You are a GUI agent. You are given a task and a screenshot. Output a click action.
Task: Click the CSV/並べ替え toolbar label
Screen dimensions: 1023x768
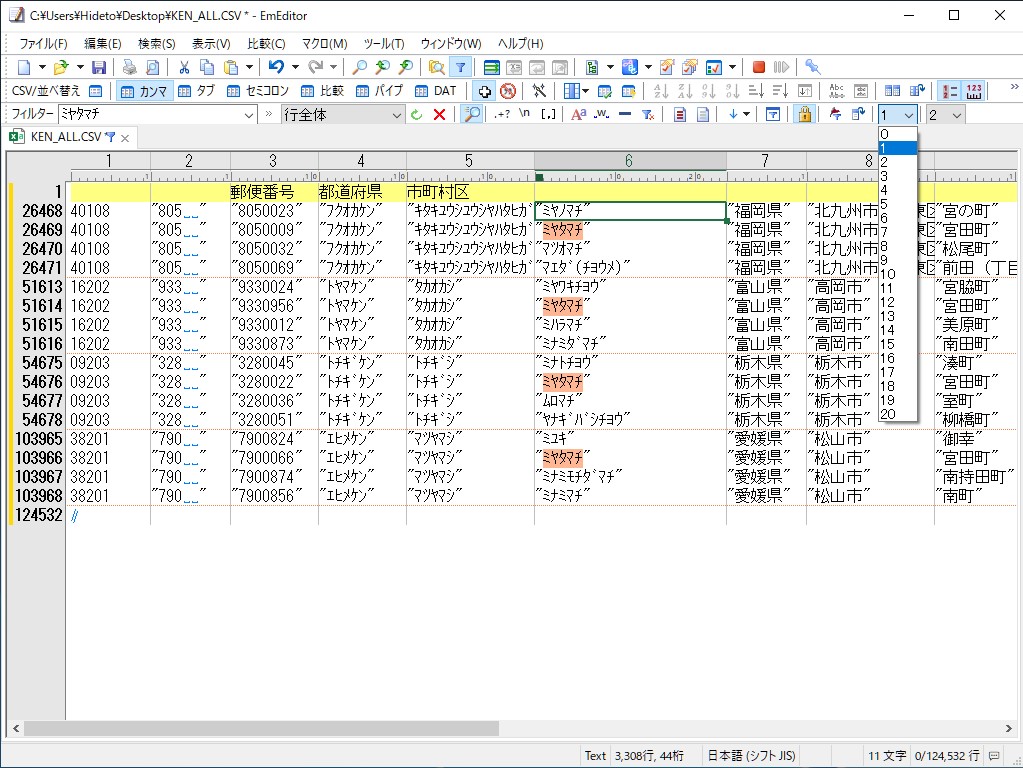click(x=46, y=91)
